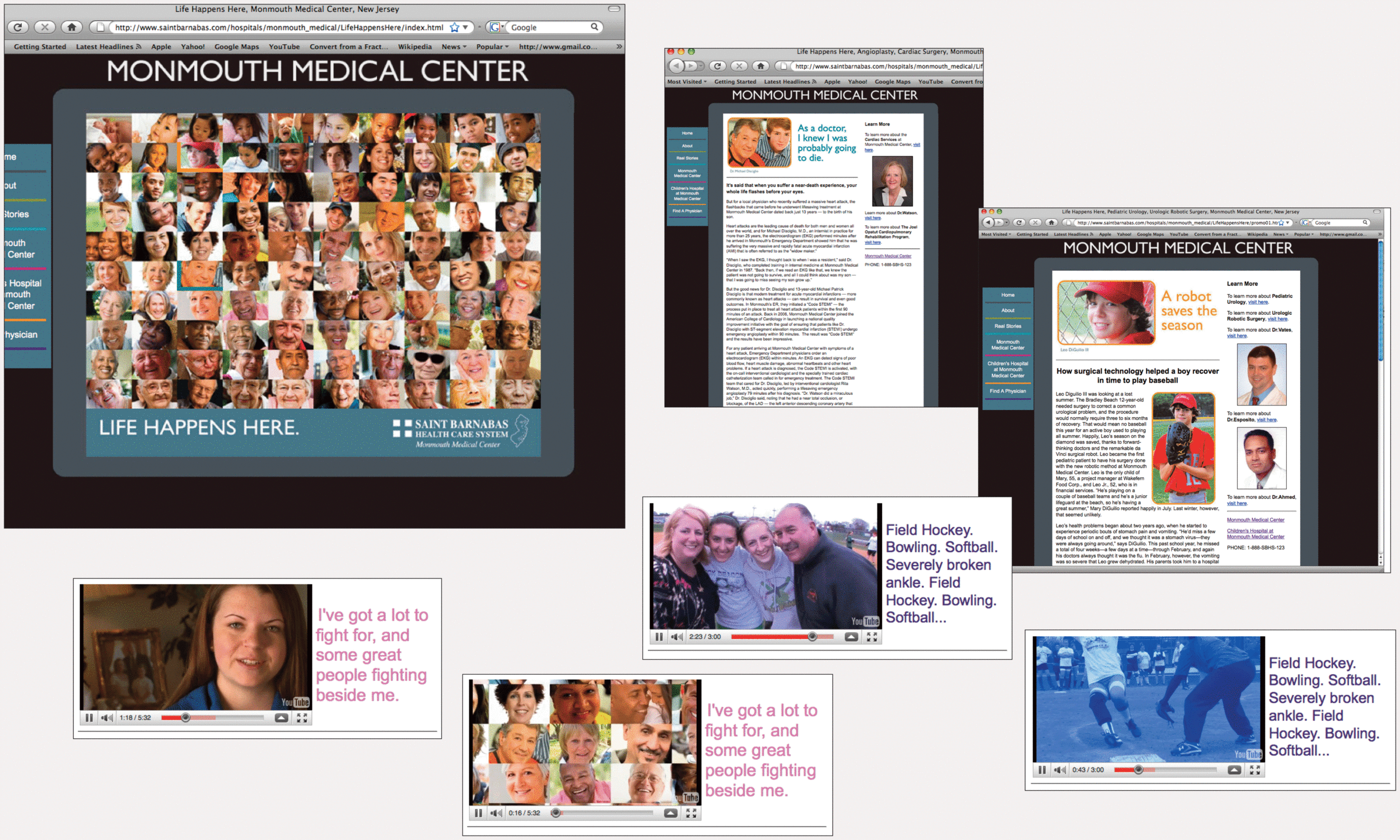The image size is (1400, 840).
Task: Enter fullscreen on the video at 2:23 / 3:00
Action: click(872, 637)
